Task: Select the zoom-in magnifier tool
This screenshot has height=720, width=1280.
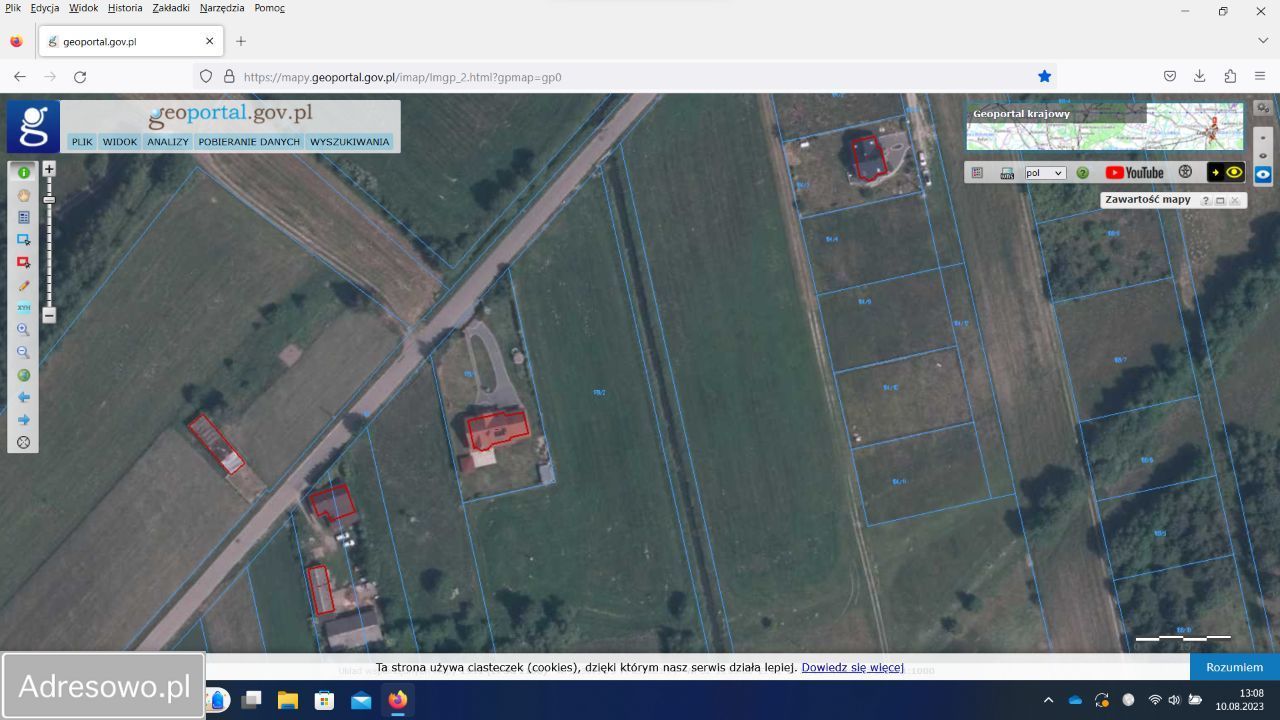Action: [x=23, y=330]
